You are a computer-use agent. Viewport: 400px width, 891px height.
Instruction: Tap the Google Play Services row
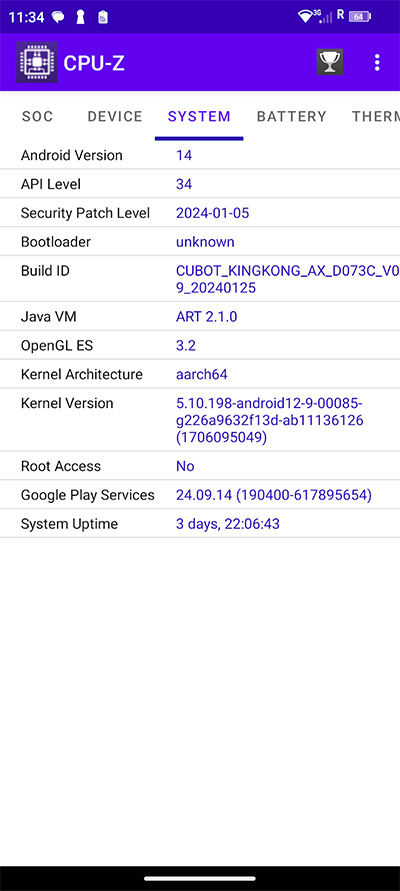tap(200, 495)
